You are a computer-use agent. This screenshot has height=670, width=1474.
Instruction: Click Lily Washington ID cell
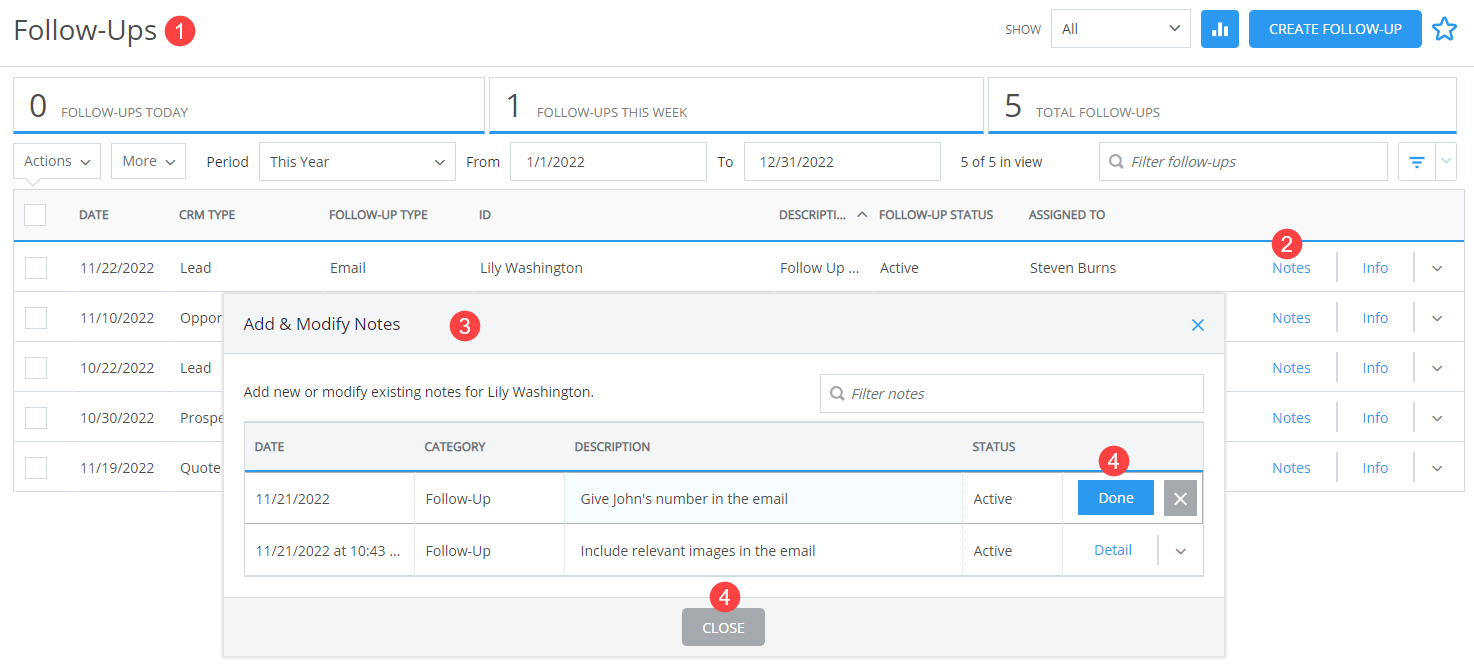tap(531, 268)
